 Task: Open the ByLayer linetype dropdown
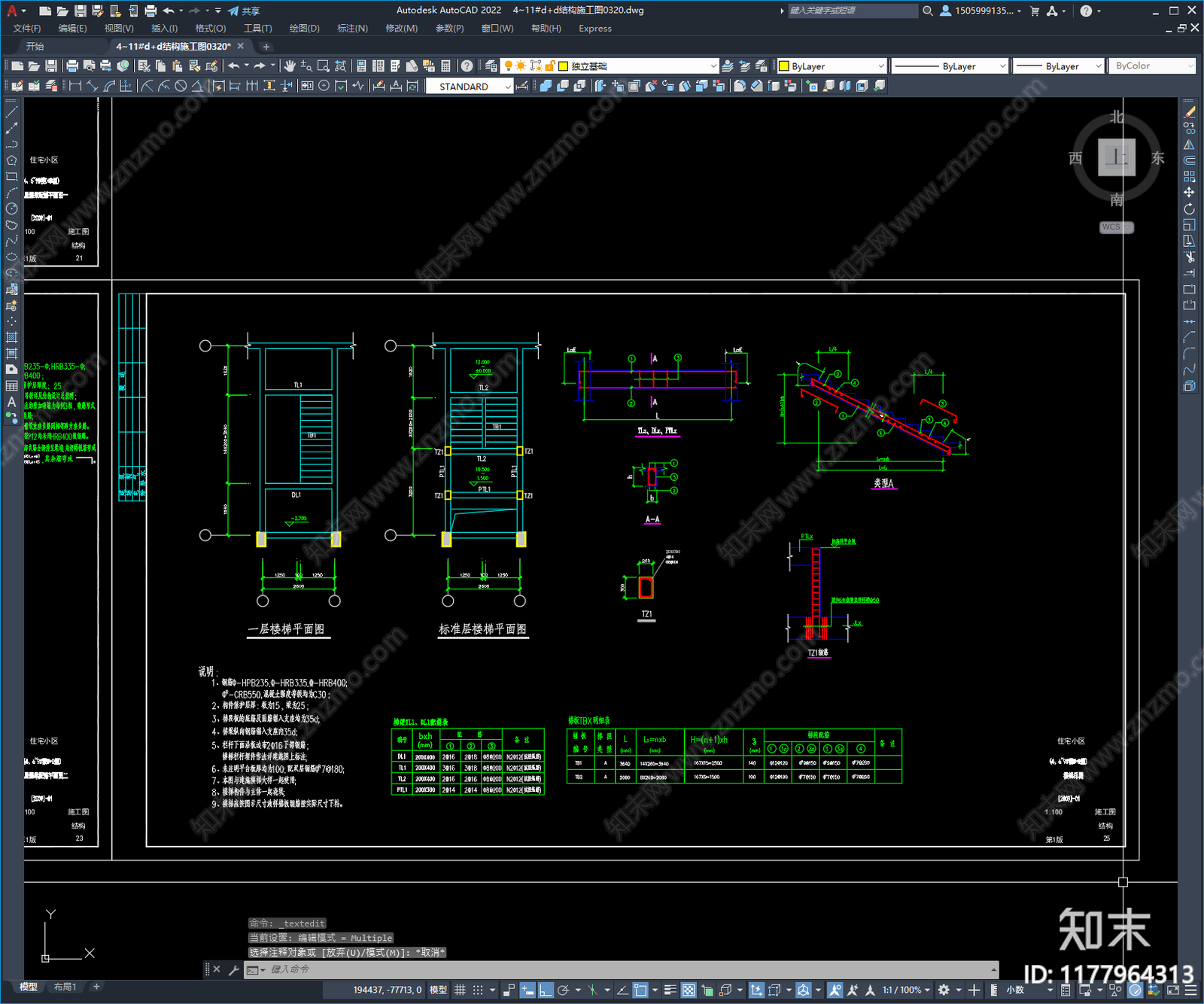(950, 66)
